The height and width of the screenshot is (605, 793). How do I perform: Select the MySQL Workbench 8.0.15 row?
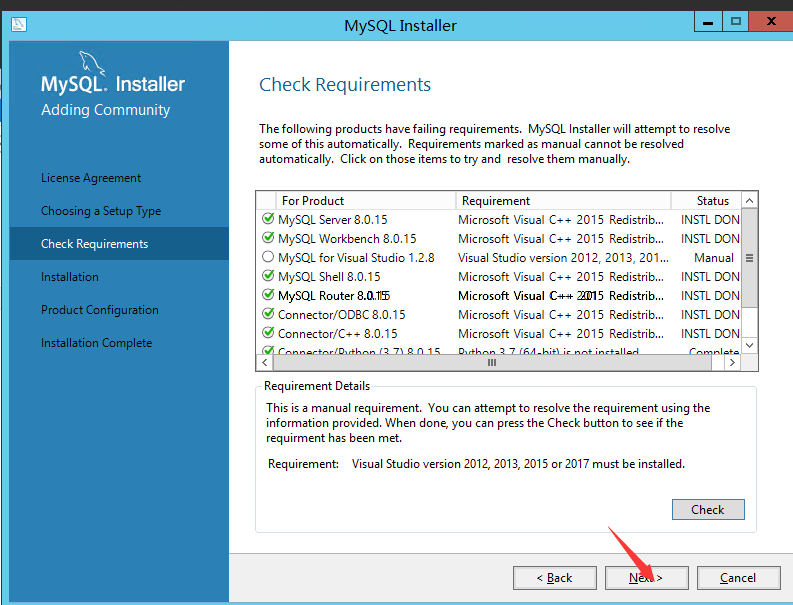(499, 238)
